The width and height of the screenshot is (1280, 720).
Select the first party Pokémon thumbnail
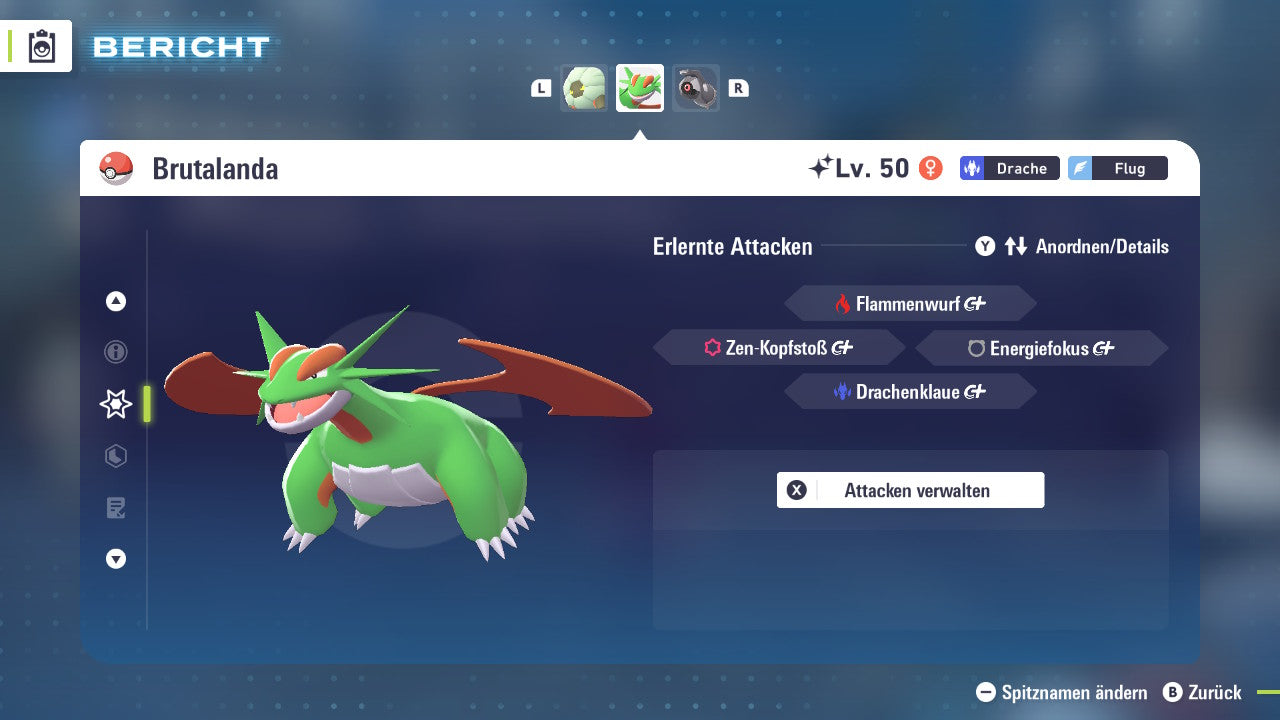tap(584, 88)
